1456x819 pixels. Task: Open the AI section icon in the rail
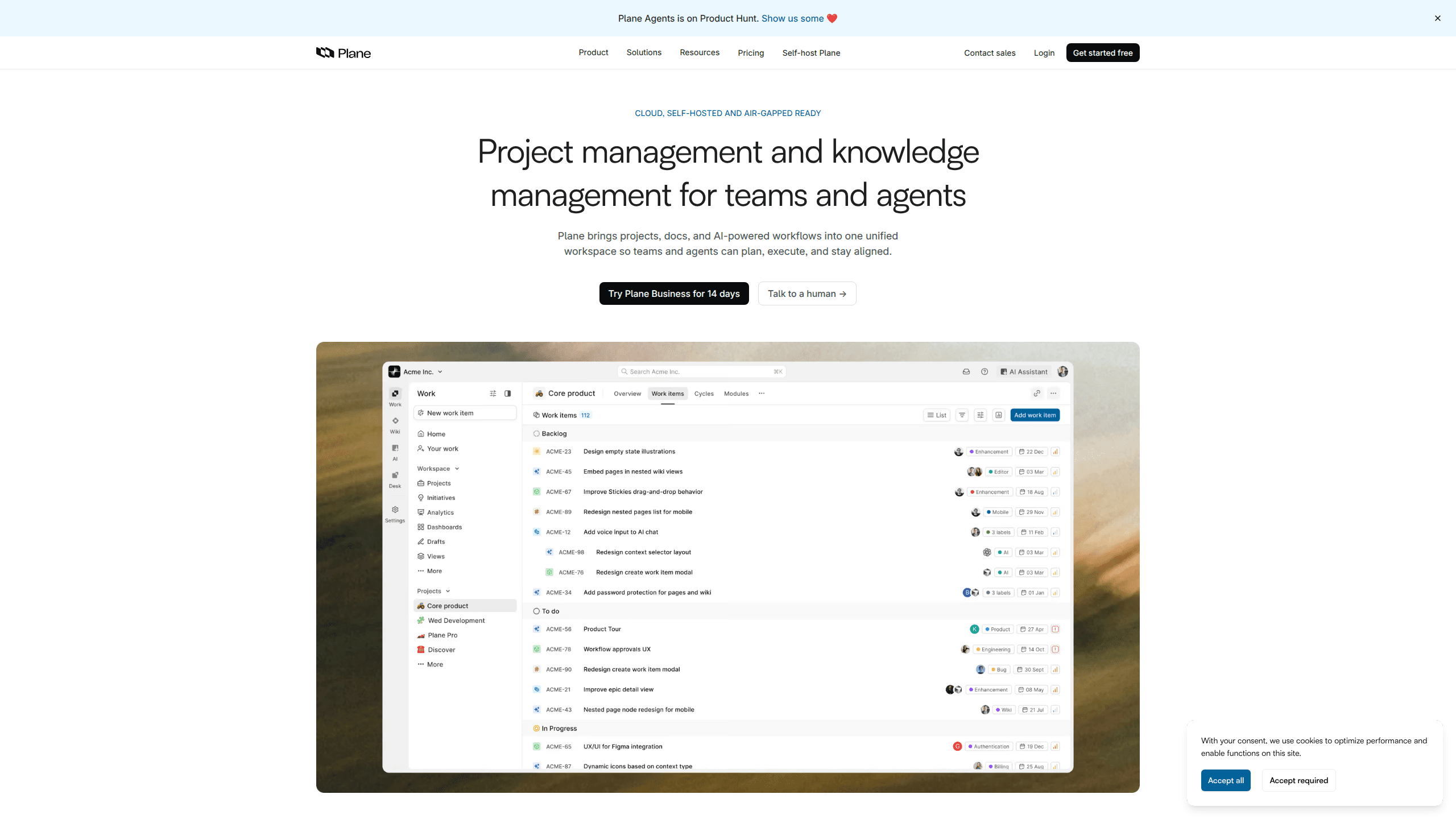395,448
